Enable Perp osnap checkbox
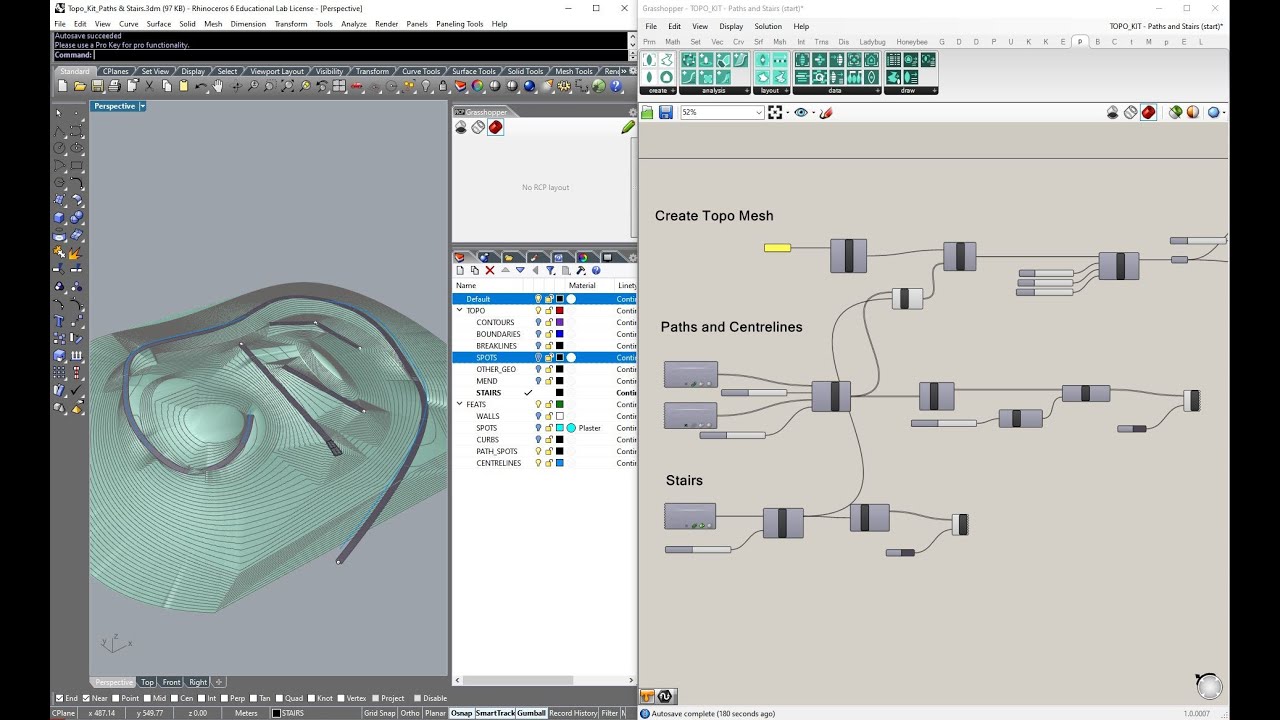The height and width of the screenshot is (720, 1280). click(x=225, y=698)
